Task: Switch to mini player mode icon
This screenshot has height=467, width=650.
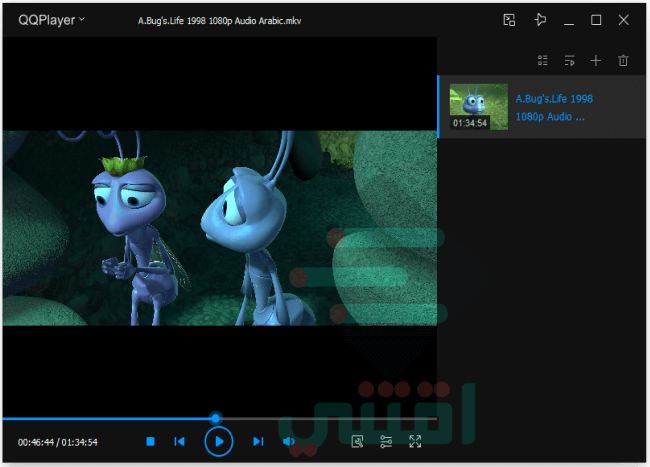Action: [x=509, y=20]
